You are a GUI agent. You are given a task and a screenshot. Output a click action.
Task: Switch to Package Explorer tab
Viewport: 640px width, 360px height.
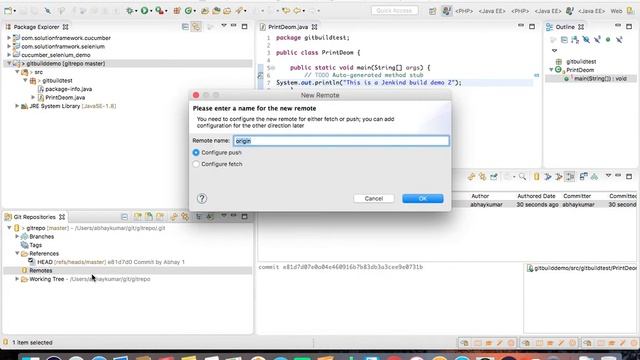click(36, 27)
